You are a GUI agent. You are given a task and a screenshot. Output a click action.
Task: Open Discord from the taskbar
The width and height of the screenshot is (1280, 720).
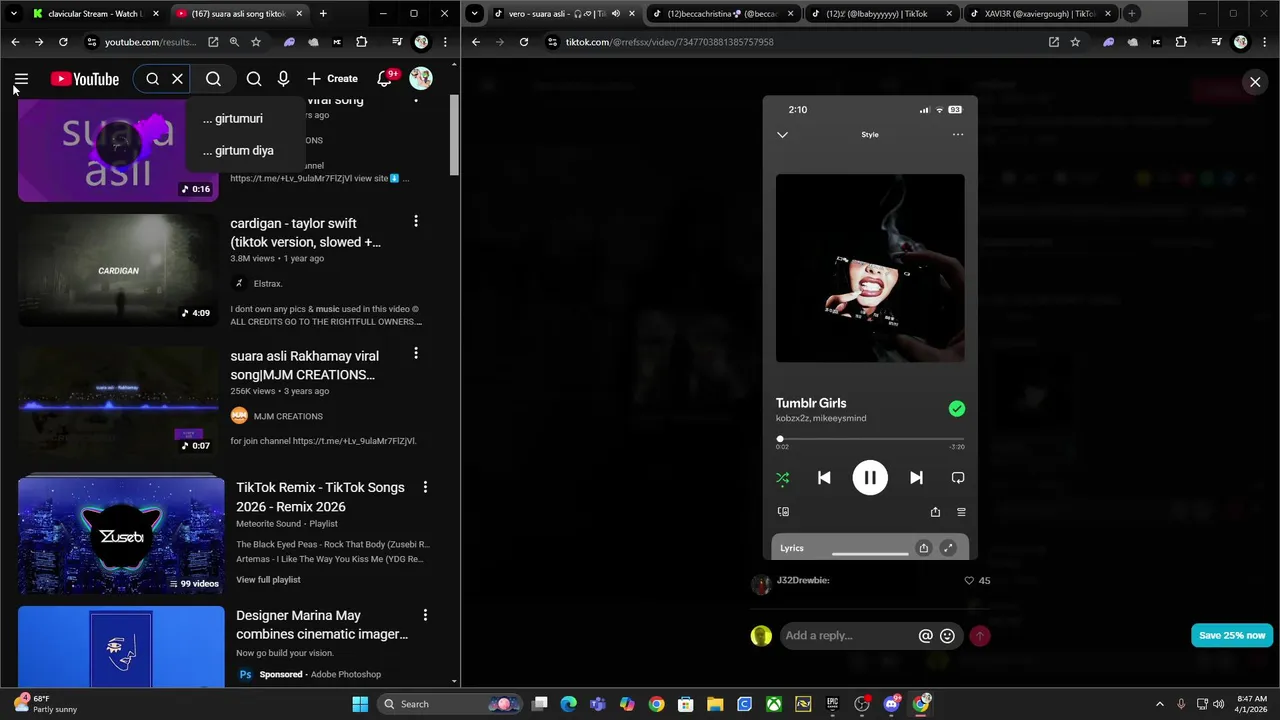point(891,704)
